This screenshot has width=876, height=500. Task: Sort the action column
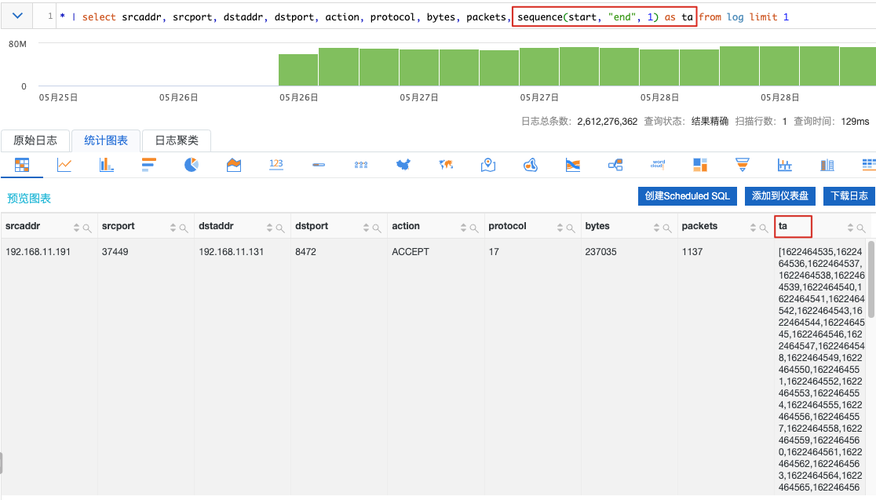click(463, 228)
